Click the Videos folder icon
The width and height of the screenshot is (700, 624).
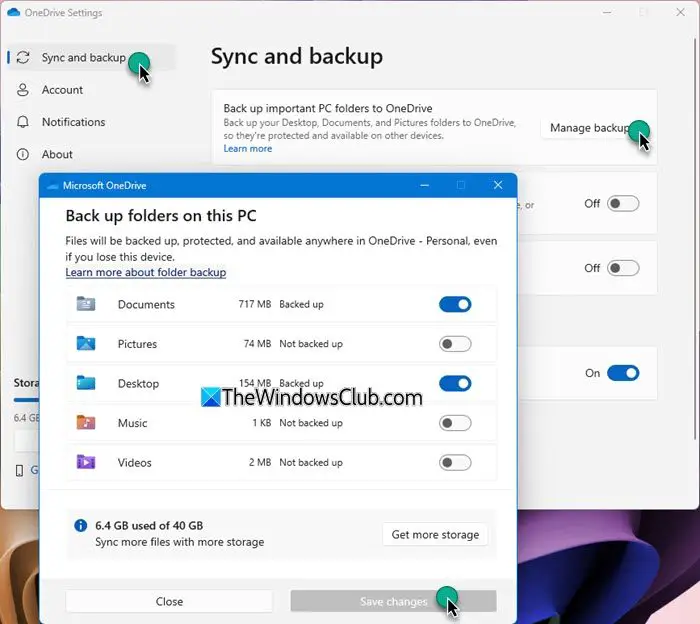click(86, 462)
